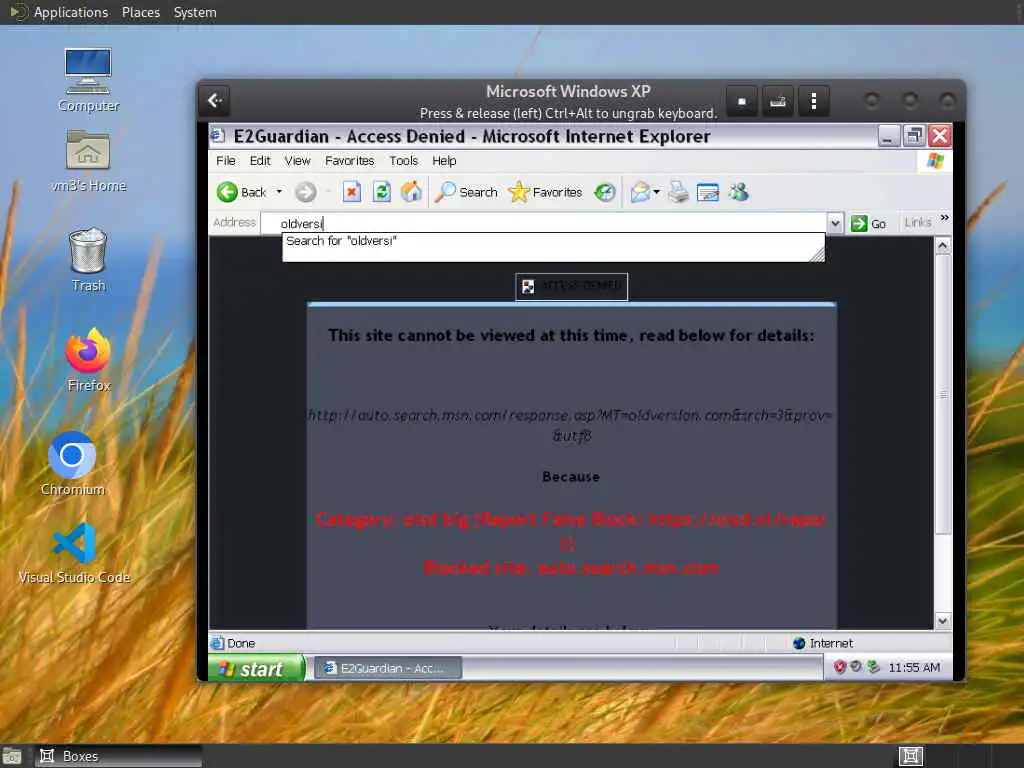Click the Forward arrow in IE toolbar
Screen dimensions: 1024x768
305,192
